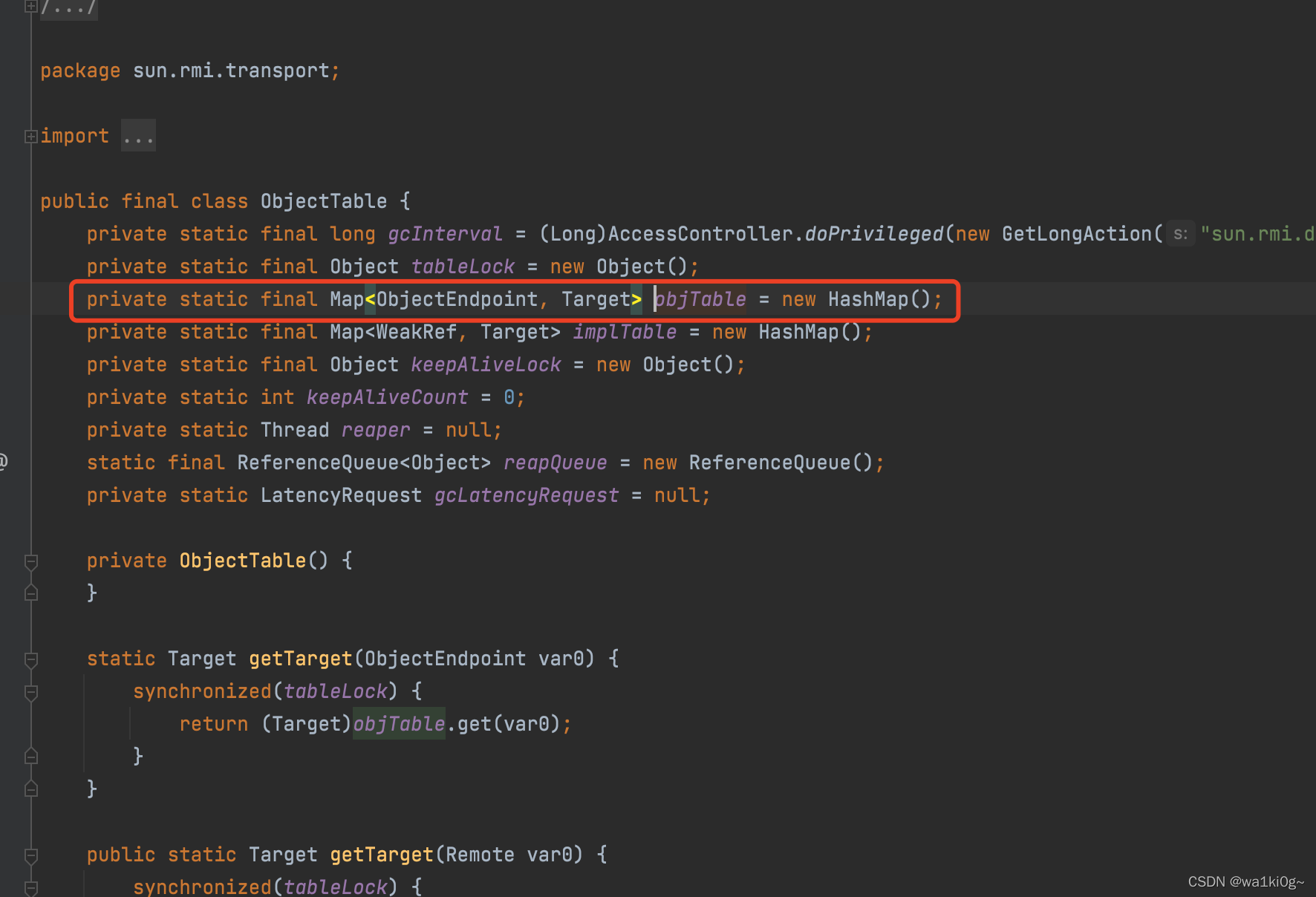Click fold end marker of ObjectTable() constructor

click(x=31, y=593)
